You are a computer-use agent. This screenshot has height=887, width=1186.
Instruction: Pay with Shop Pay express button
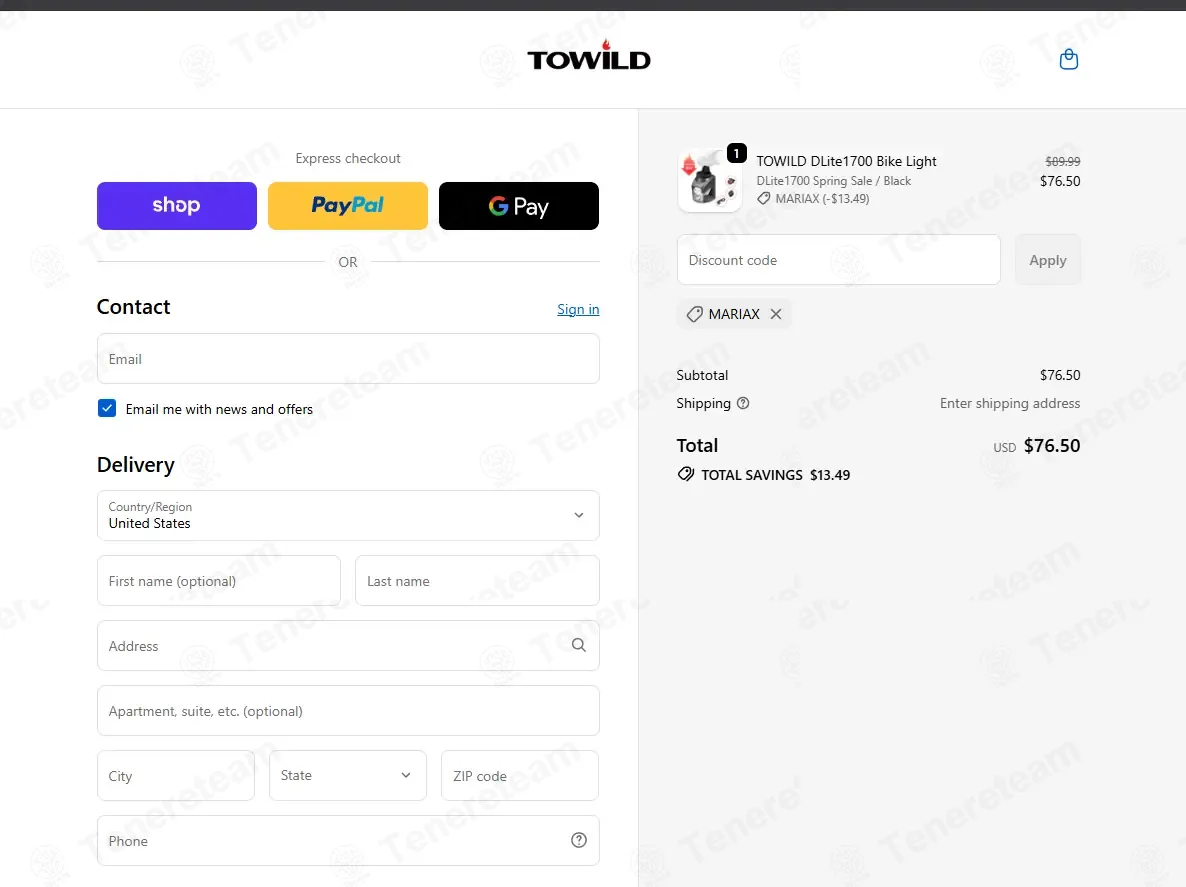point(177,206)
